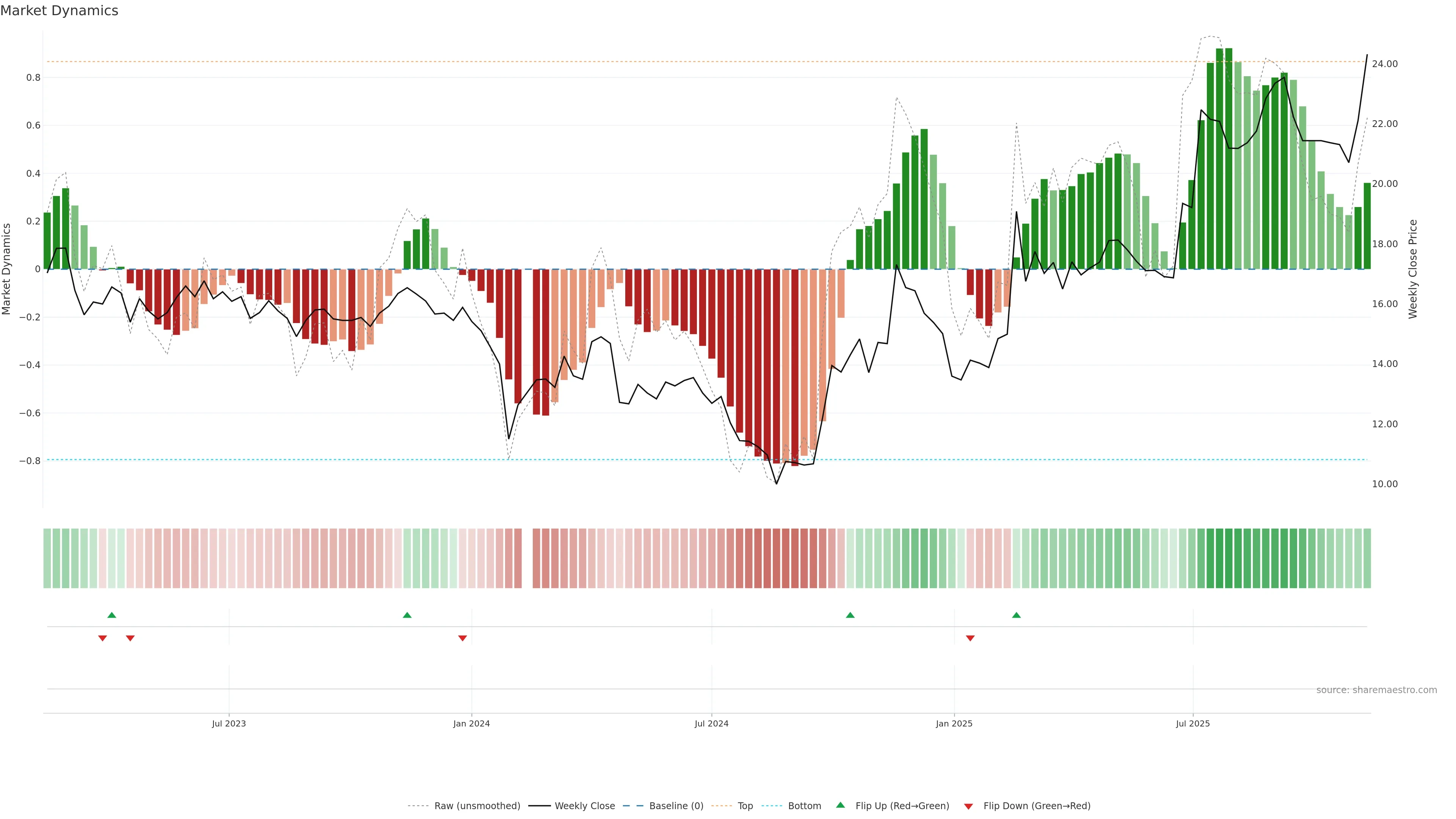Image resolution: width=1456 pixels, height=819 pixels.
Task: Click the red flip-down marker just after Jan 2025
Action: (x=971, y=638)
